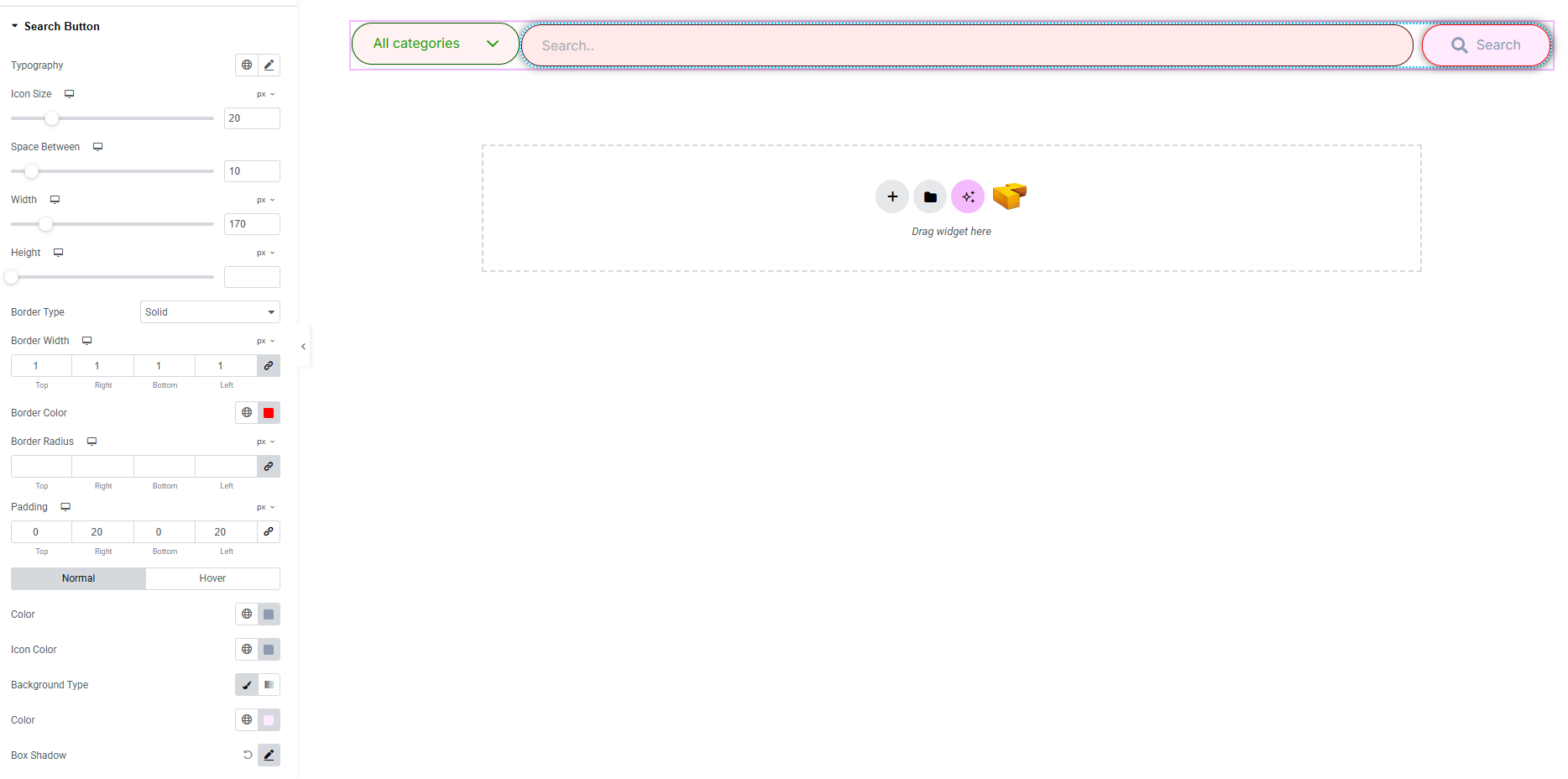Click the add new section plus icon
1568x779 pixels.
tap(892, 196)
